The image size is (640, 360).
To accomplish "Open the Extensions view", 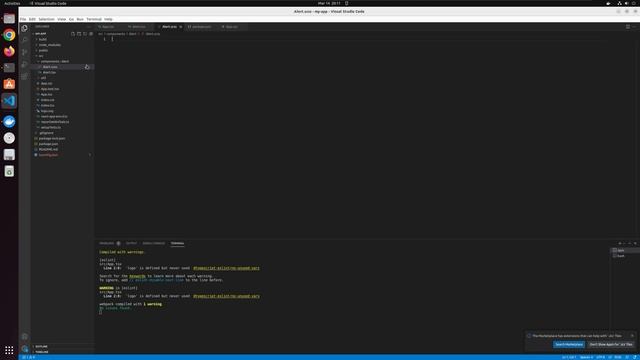I will click(x=24, y=76).
